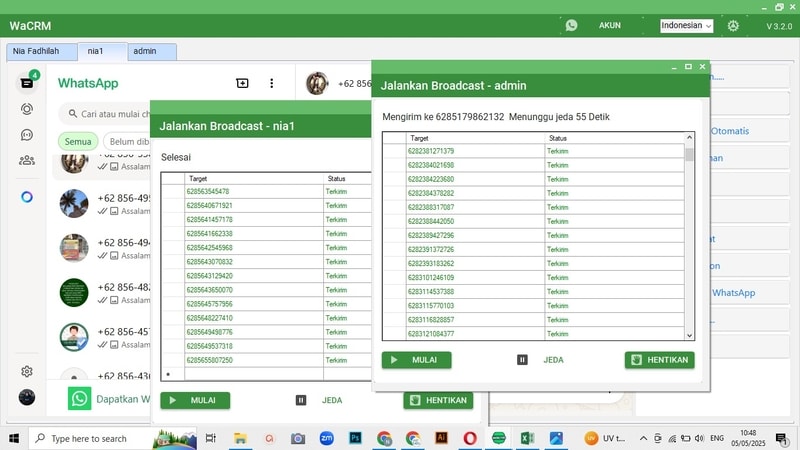Click MULAI in the nia1 broadcast window

coord(195,401)
